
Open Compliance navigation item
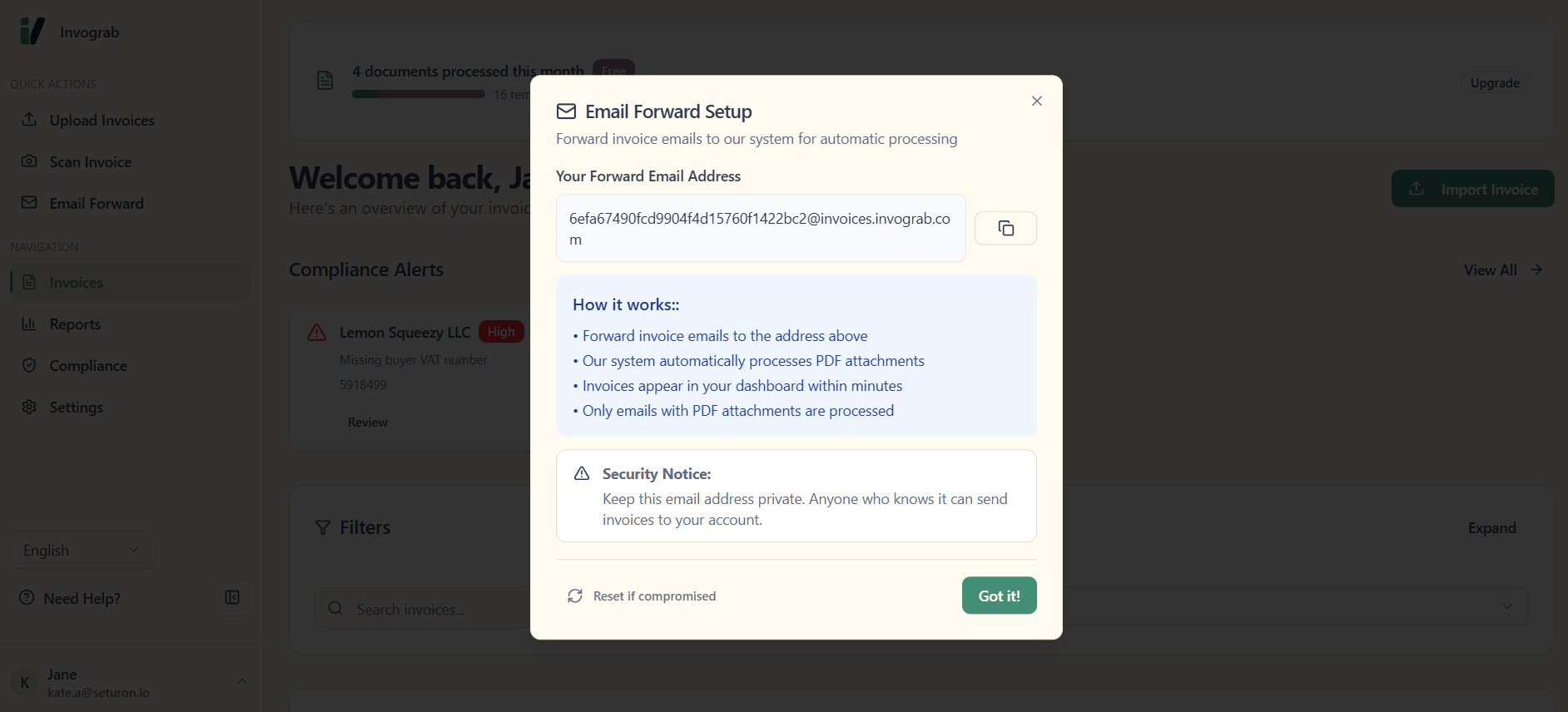click(x=88, y=366)
